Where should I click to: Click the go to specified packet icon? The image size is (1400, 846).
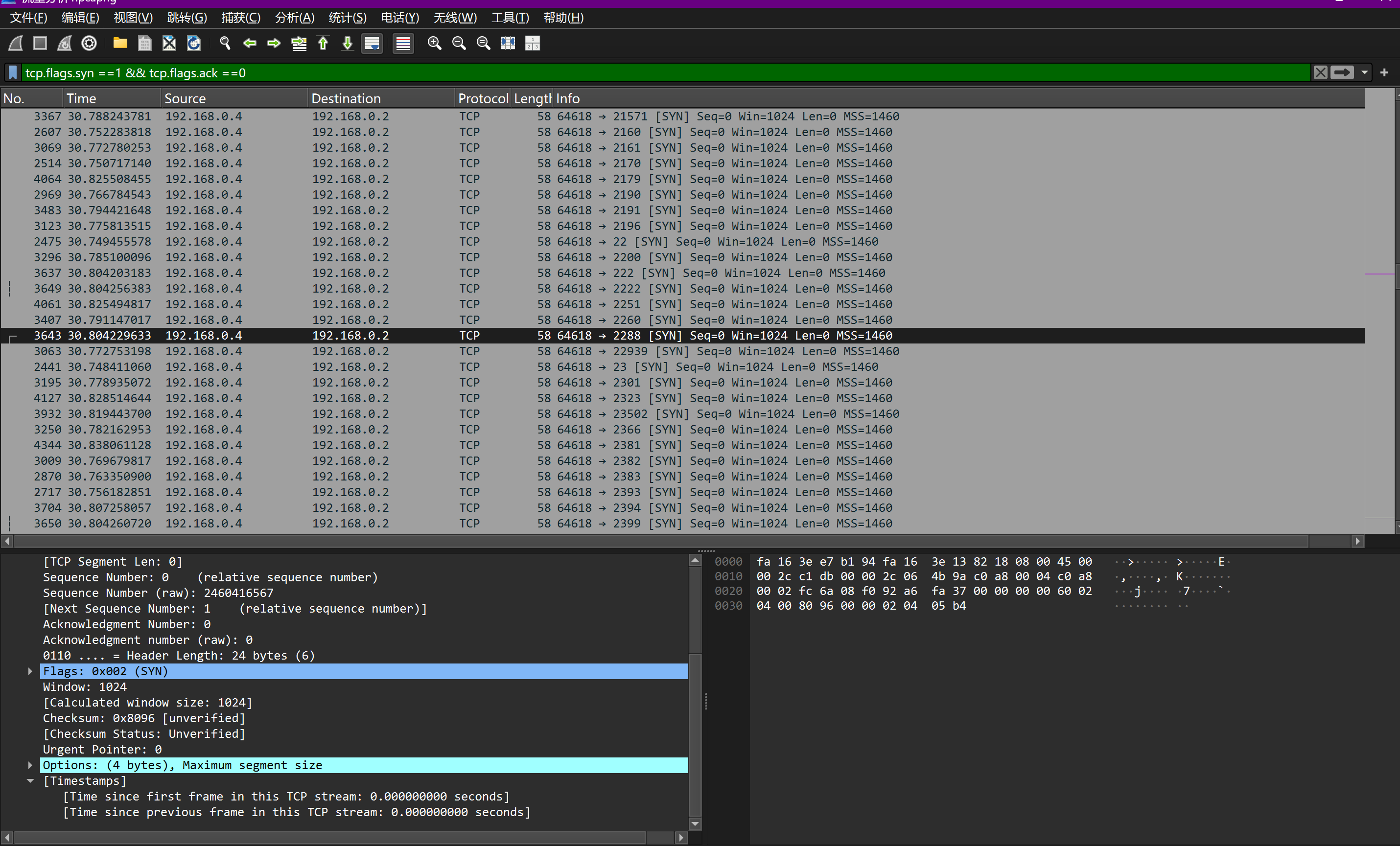(299, 43)
